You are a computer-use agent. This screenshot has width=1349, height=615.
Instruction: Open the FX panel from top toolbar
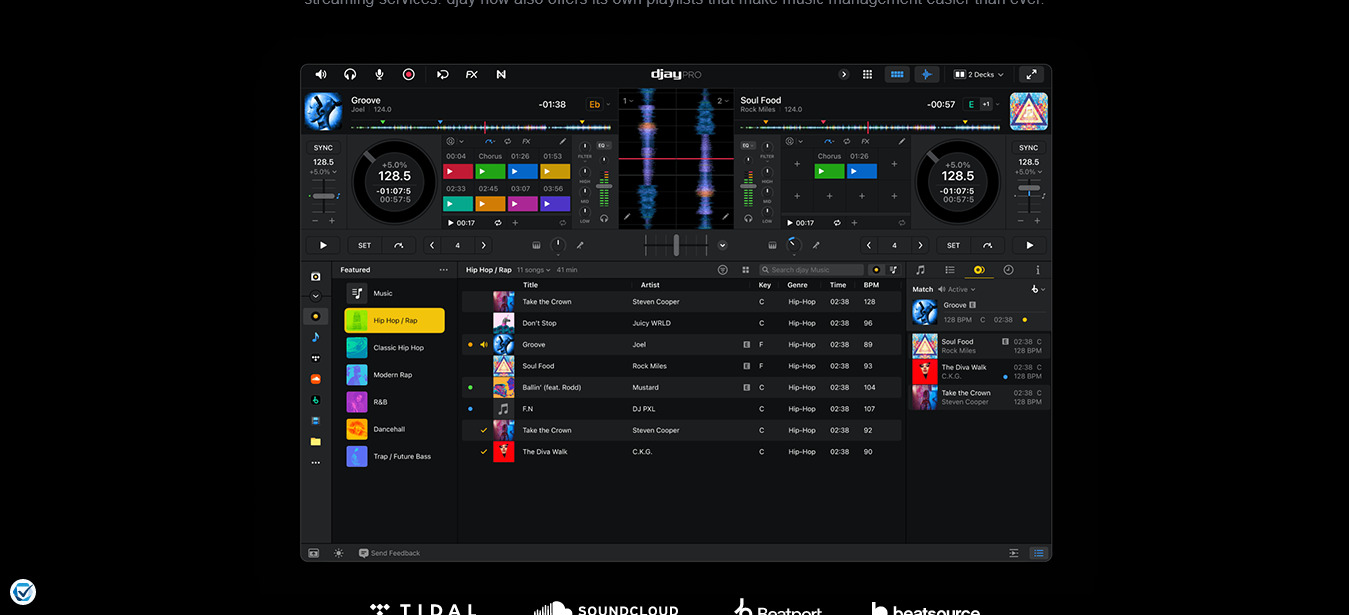pos(472,74)
